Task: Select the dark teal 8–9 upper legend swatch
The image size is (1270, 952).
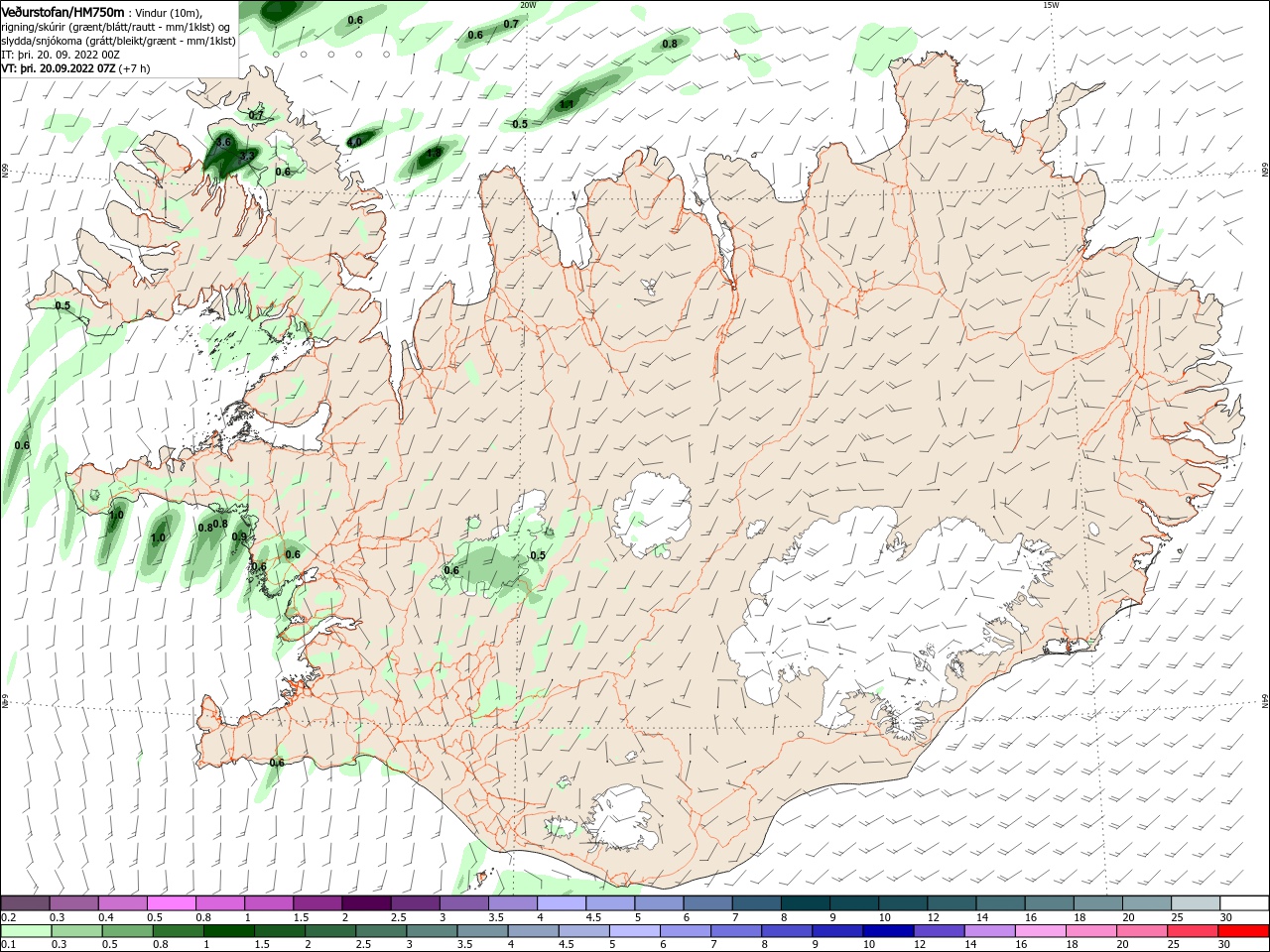Action: tap(804, 903)
